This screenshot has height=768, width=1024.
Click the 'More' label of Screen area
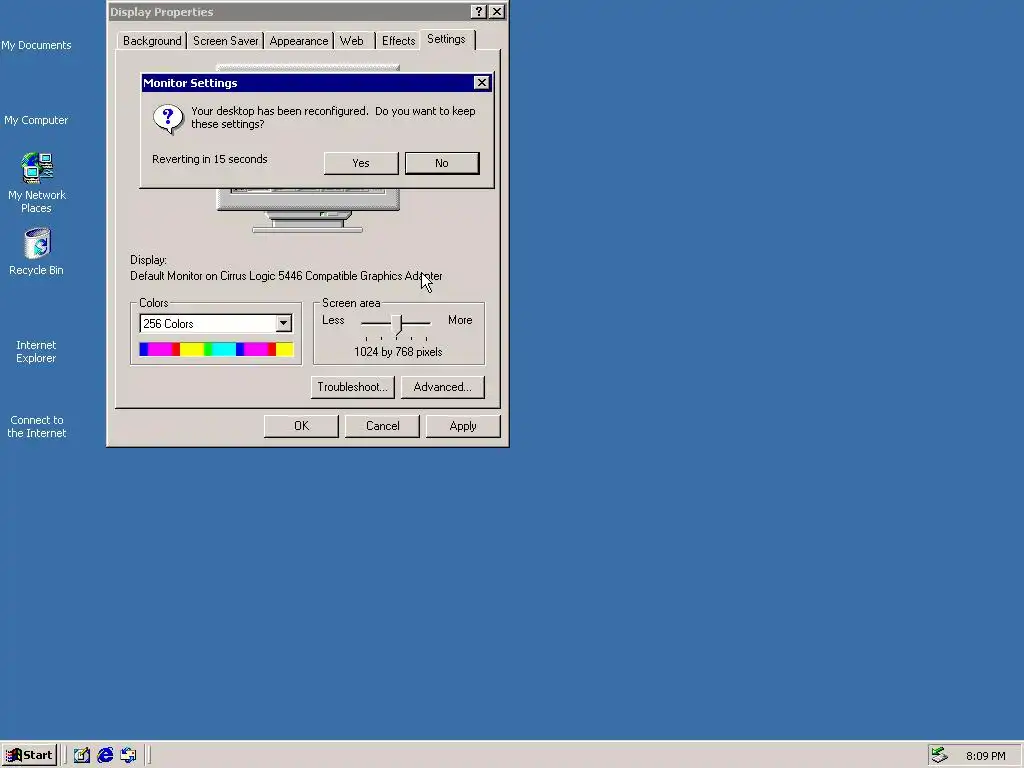coord(460,320)
